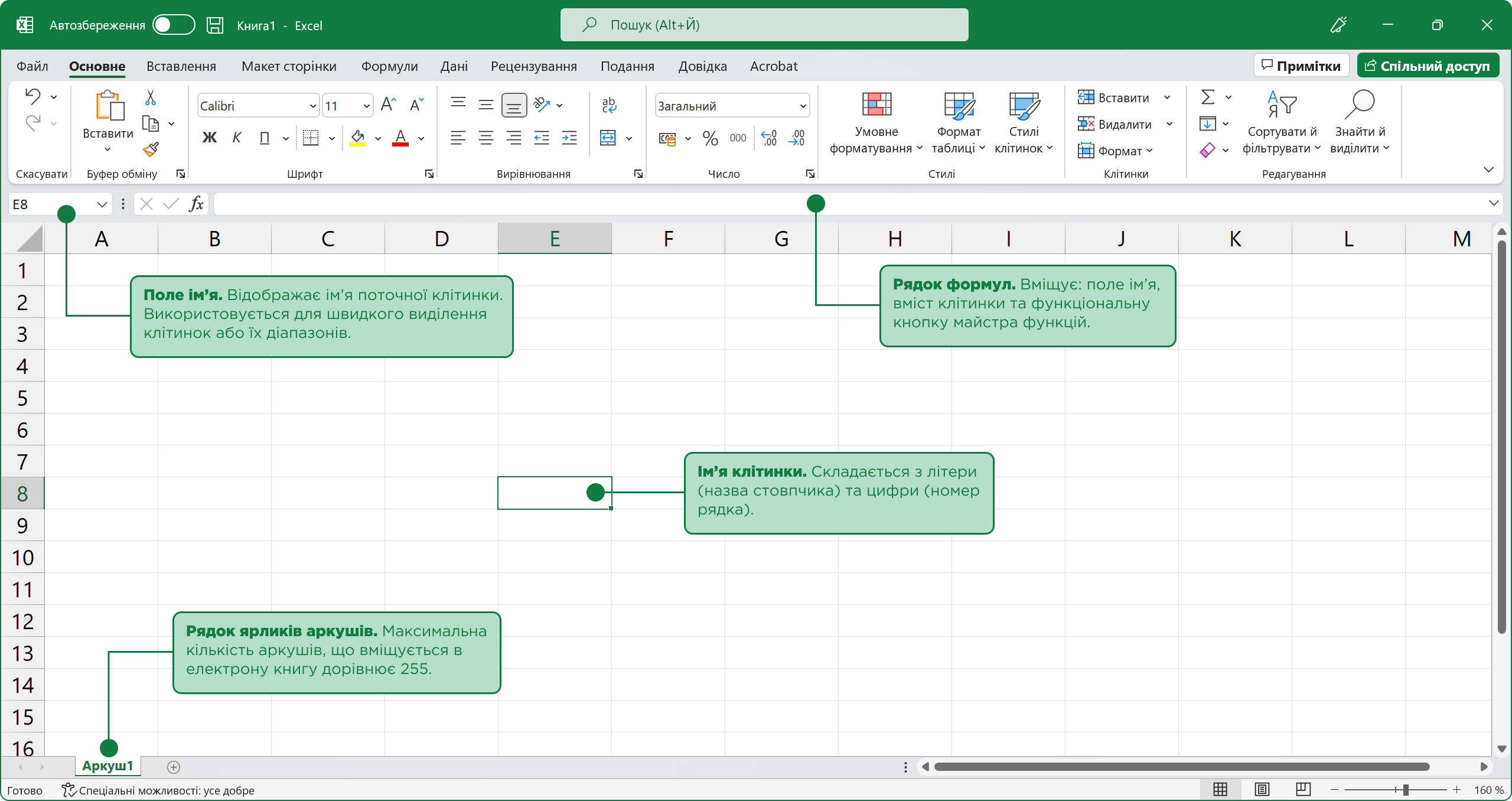Open the Name Box dropdown arrow
This screenshot has width=1512, height=801.
click(x=102, y=204)
